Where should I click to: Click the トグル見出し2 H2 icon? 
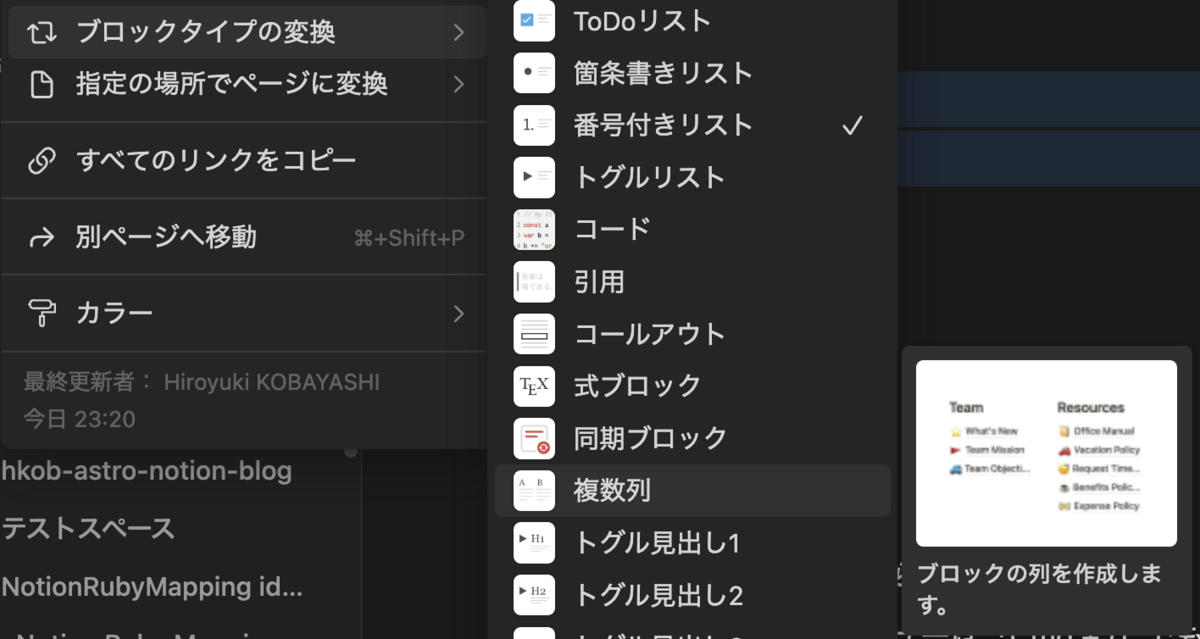(x=534, y=595)
